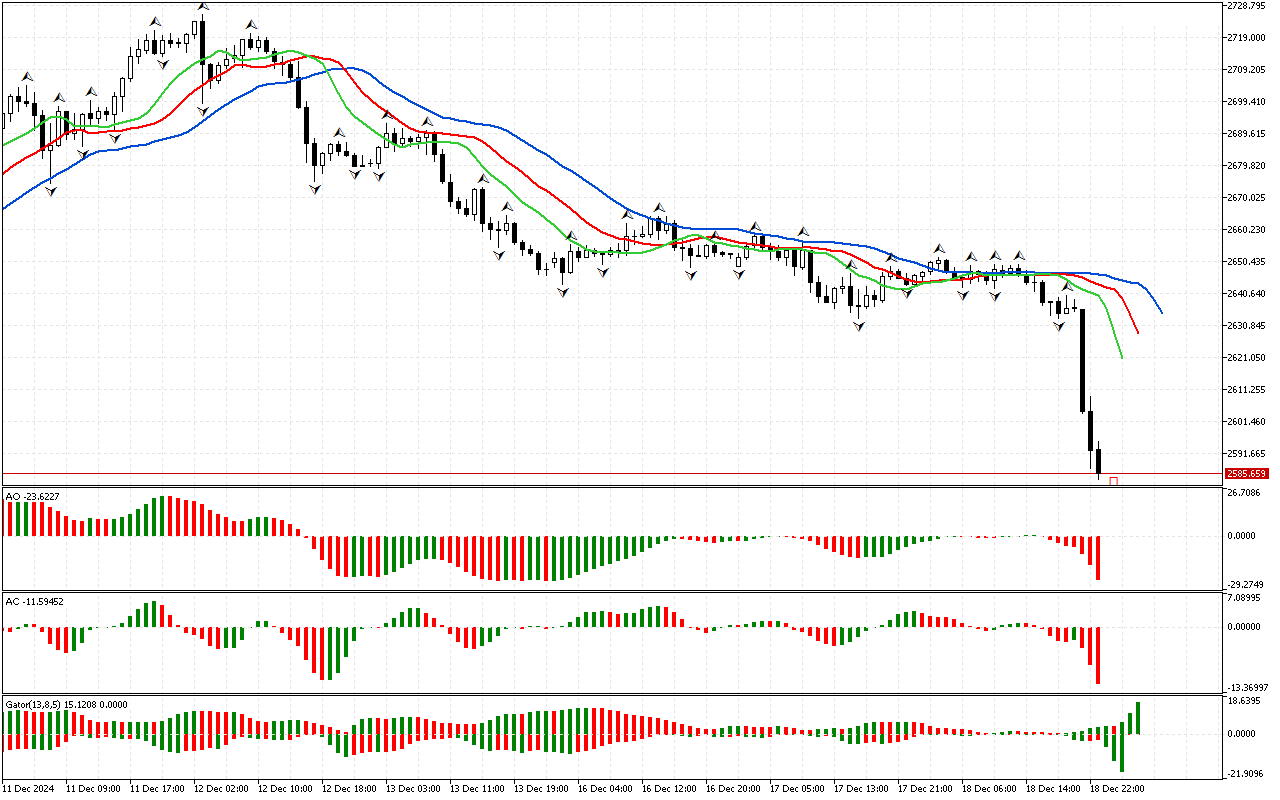Image resolution: width=1280 pixels, height=800 pixels.
Task: Click the 2719.000 price level label
Action: [1247, 38]
